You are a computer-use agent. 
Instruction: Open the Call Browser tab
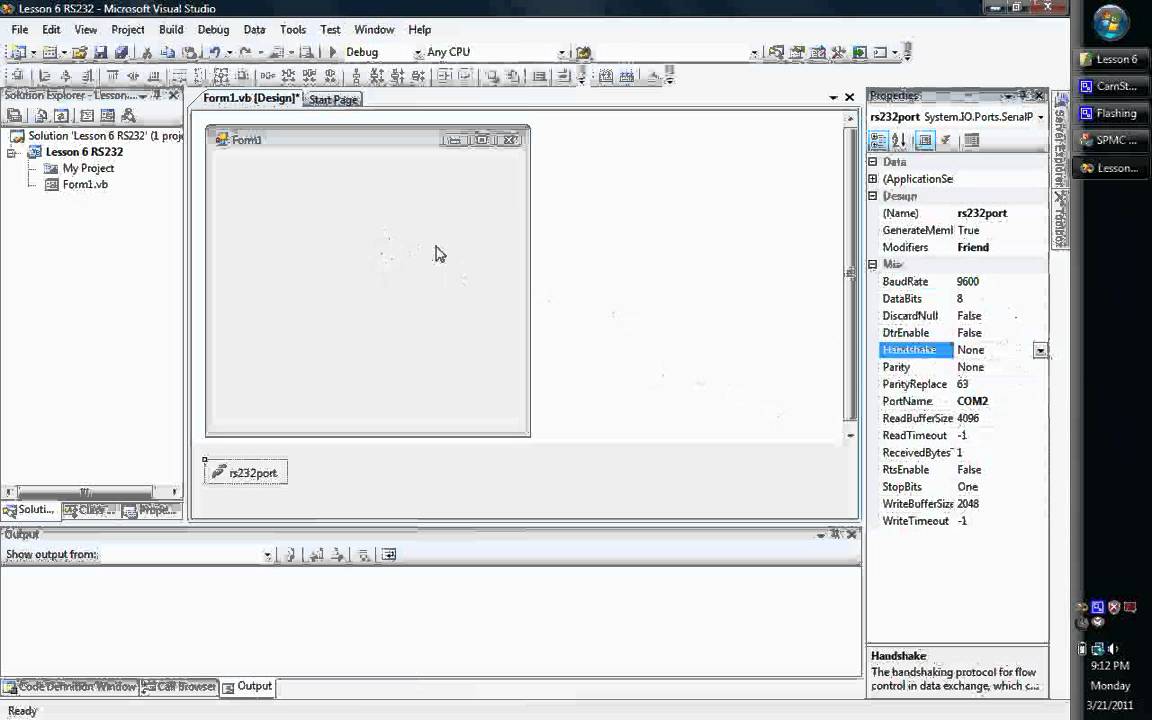[179, 687]
